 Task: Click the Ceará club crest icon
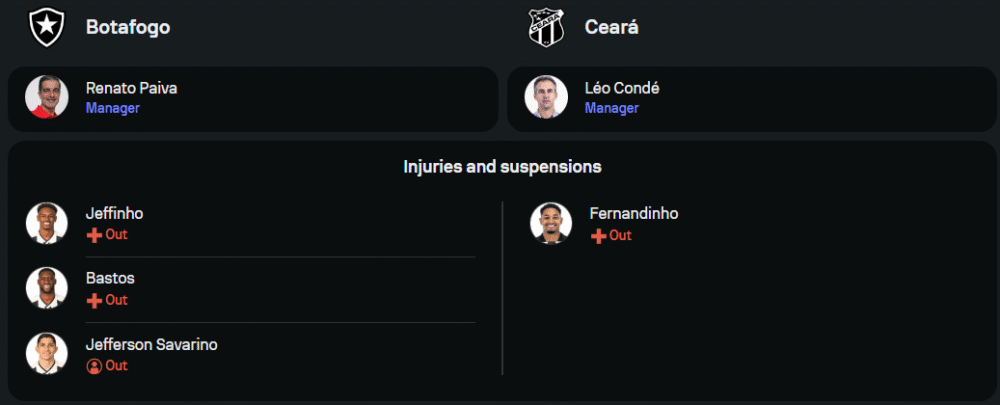click(x=547, y=27)
